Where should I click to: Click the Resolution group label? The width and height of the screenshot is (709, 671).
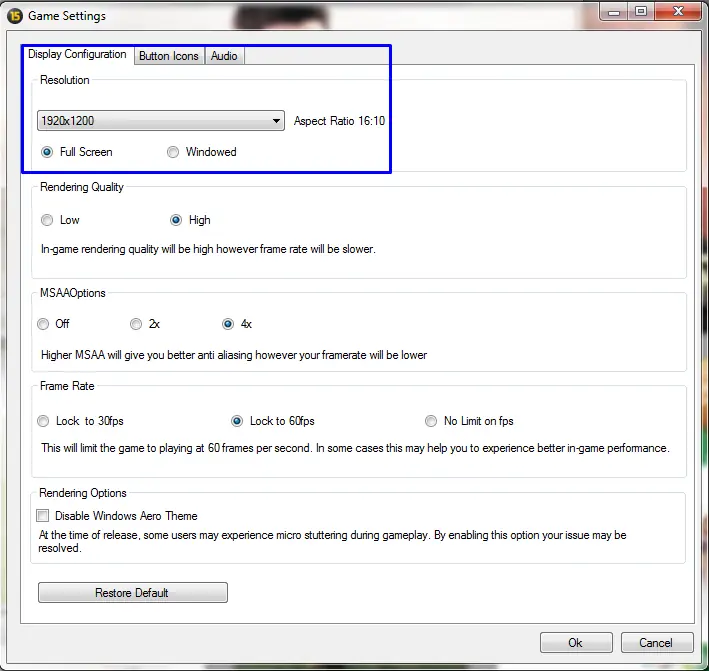pyautogui.click(x=65, y=80)
